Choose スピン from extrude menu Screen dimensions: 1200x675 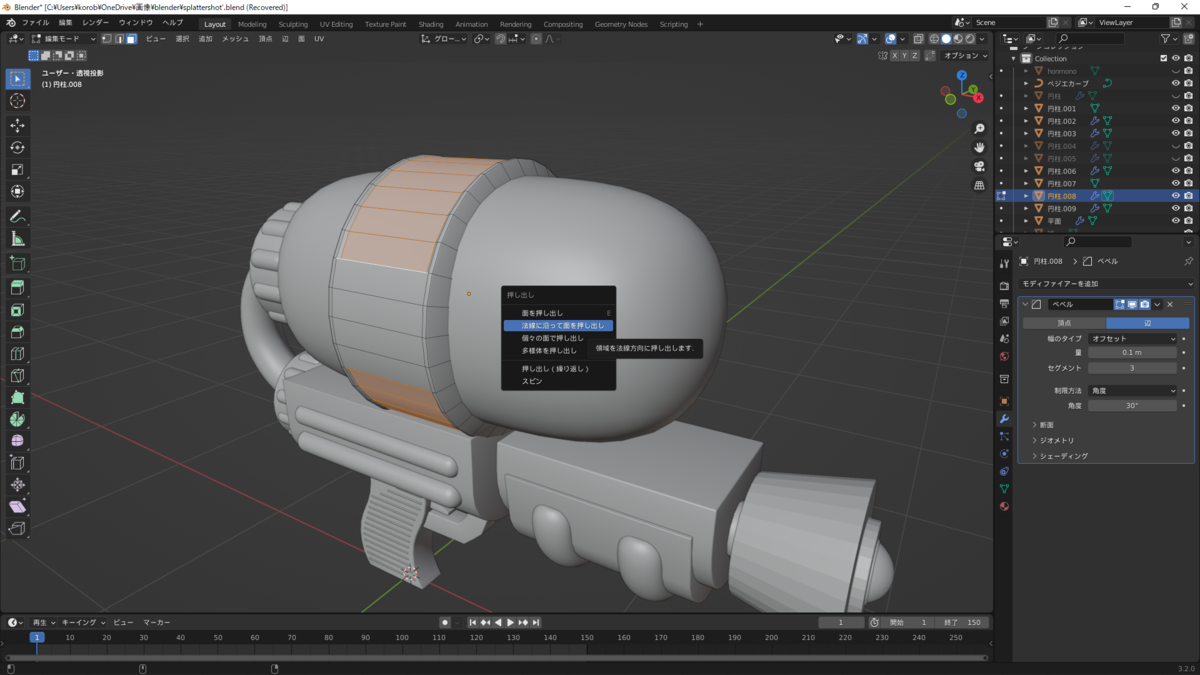[559, 381]
